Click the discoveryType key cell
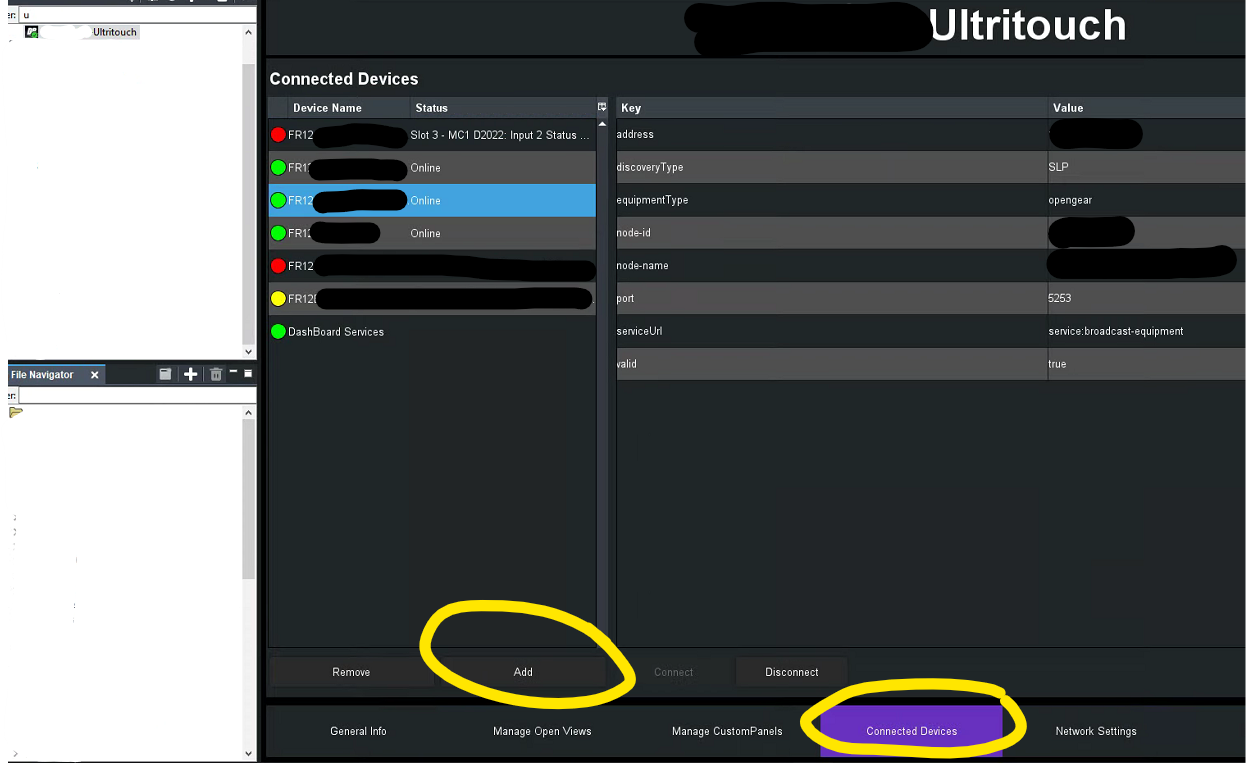 point(832,167)
